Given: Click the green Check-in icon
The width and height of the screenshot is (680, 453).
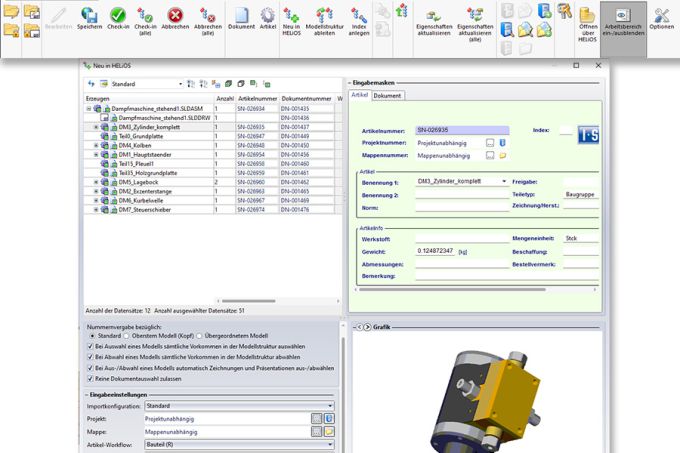Looking at the screenshot, I should [x=118, y=16].
